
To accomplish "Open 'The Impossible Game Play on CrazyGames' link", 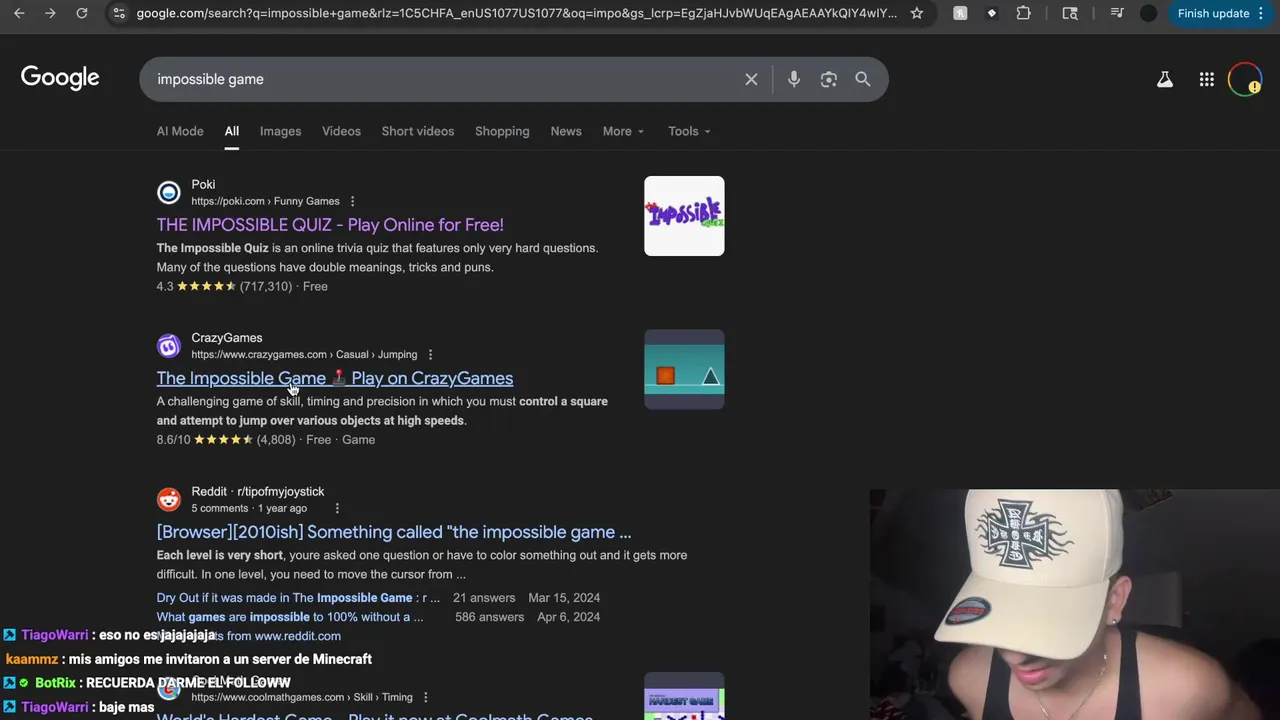I will click(x=335, y=378).
